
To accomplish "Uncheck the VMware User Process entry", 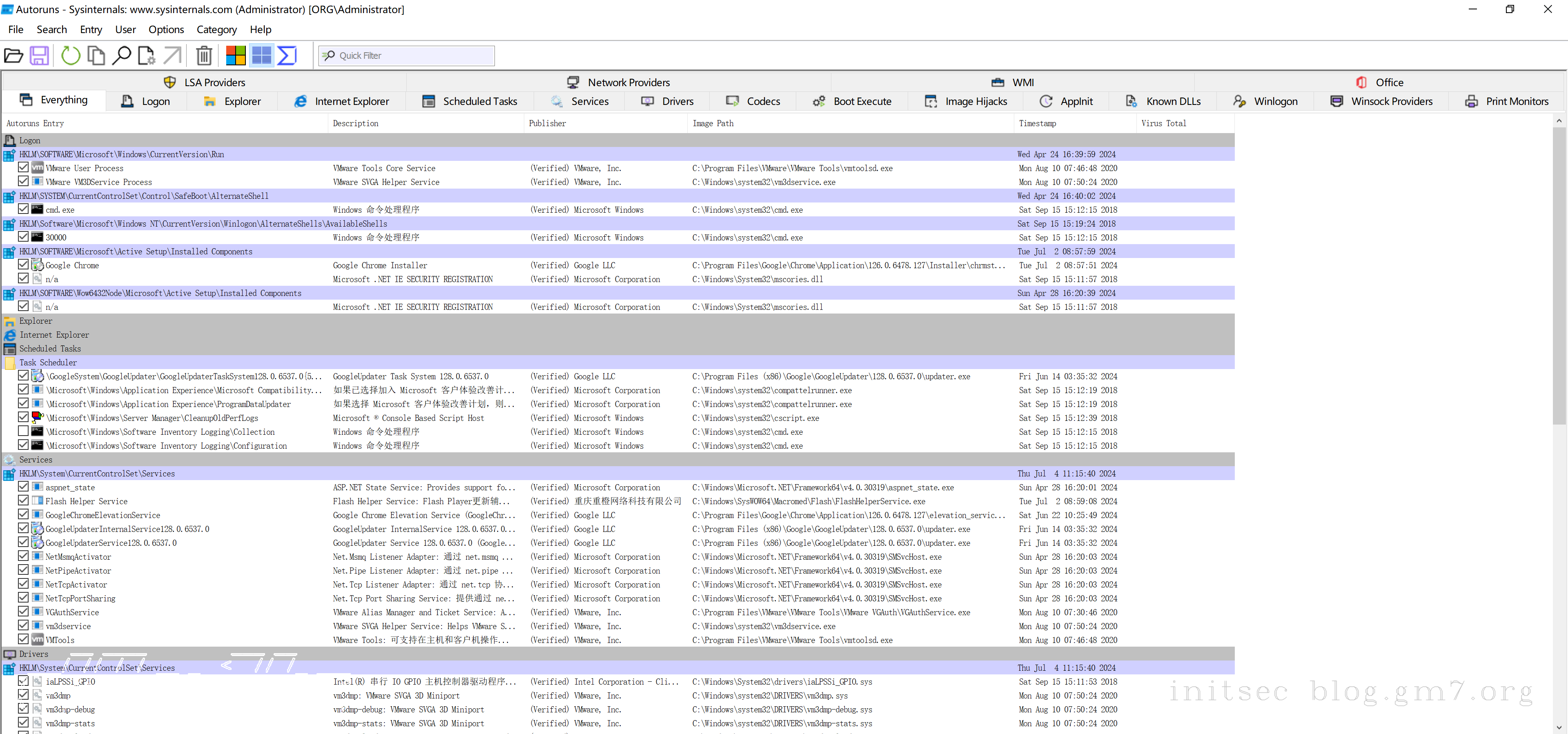I will (x=23, y=167).
